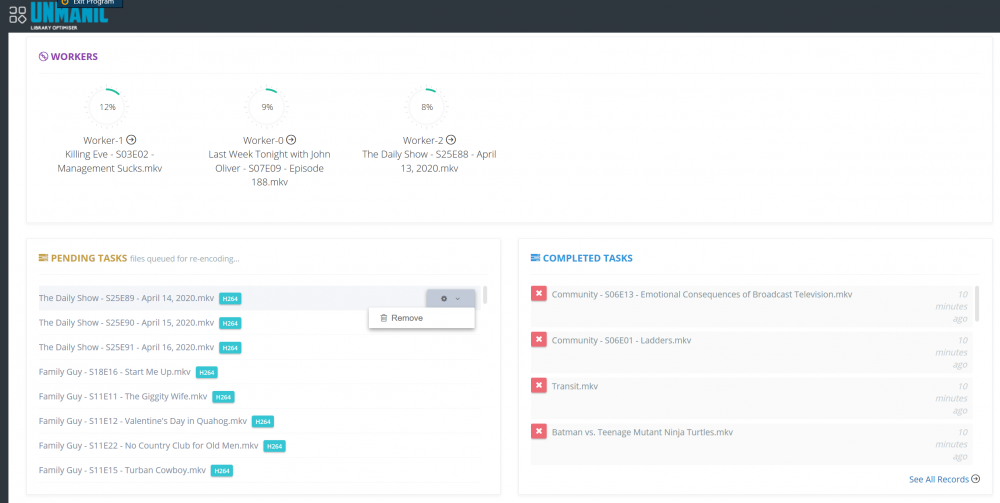The image size is (1000, 503).
Task: Click failed status icon for Batman vs. TMNT
Action: (539, 432)
